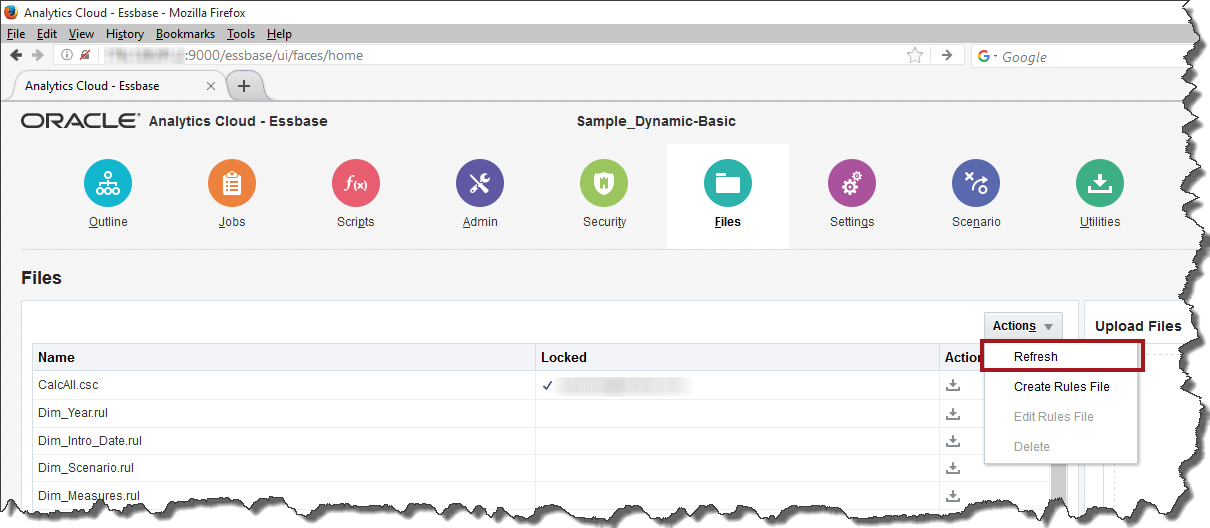This screenshot has width=1210, height=528.
Task: Download the CalcAll.csc file
Action: pyautogui.click(x=953, y=385)
